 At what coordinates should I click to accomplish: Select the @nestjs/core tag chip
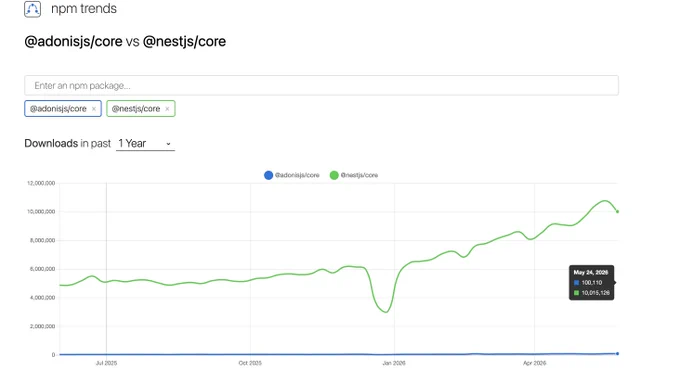coord(136,109)
